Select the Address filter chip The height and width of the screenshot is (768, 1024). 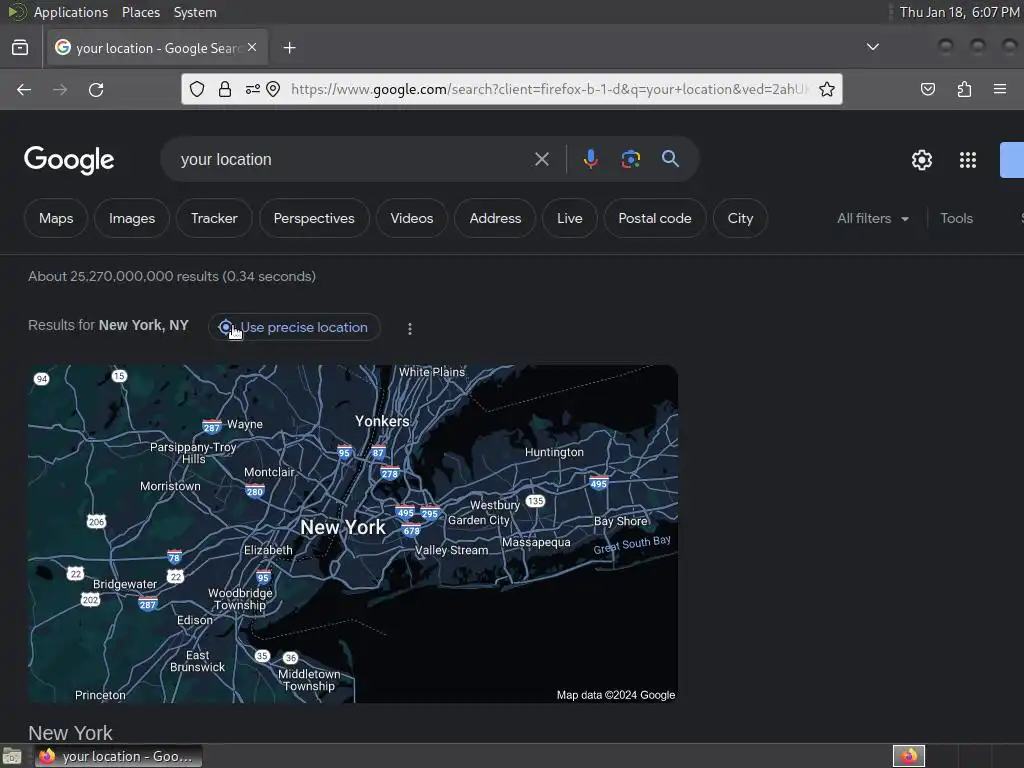(x=495, y=218)
